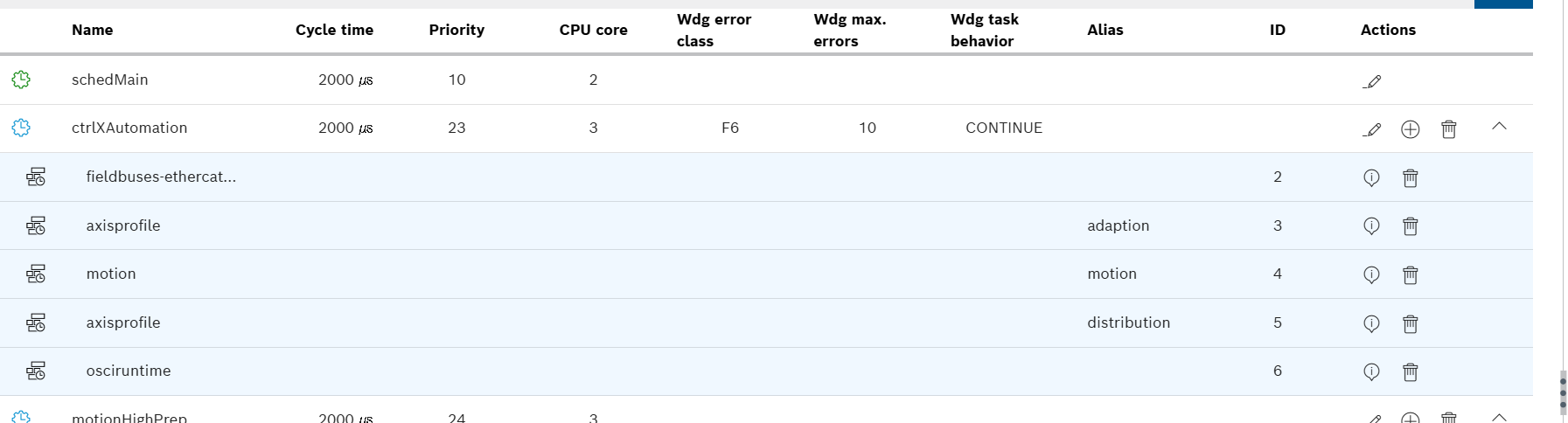Select the osciruntime callable row
The image size is (1568, 423).
129,371
